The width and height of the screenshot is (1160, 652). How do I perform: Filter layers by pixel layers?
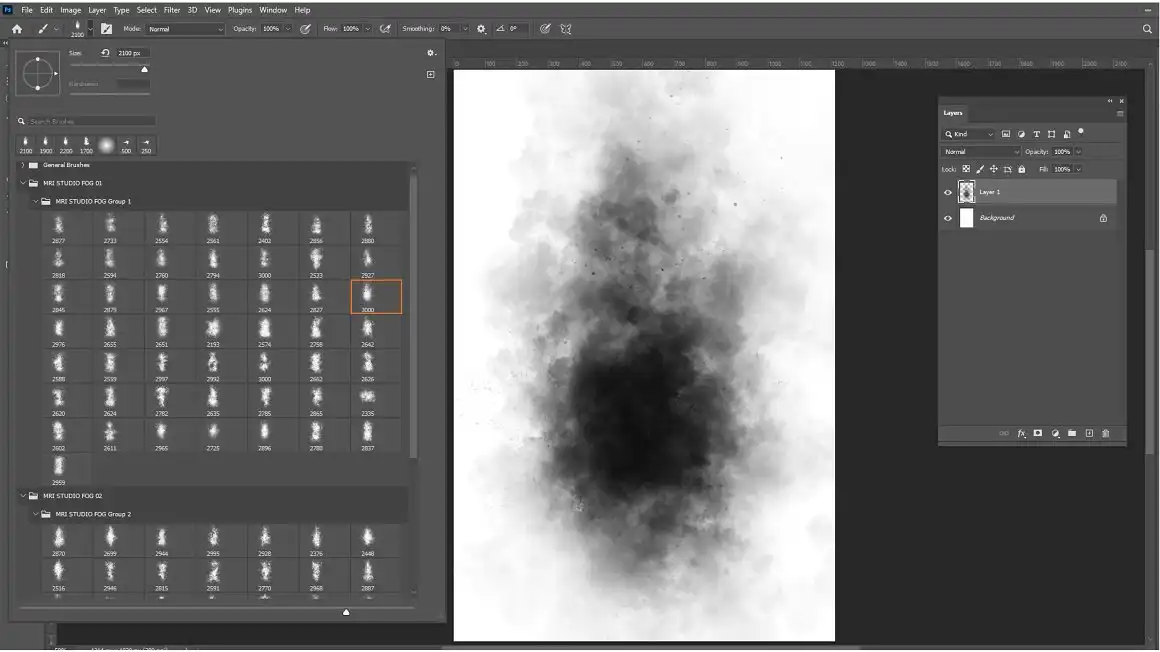(1006, 134)
